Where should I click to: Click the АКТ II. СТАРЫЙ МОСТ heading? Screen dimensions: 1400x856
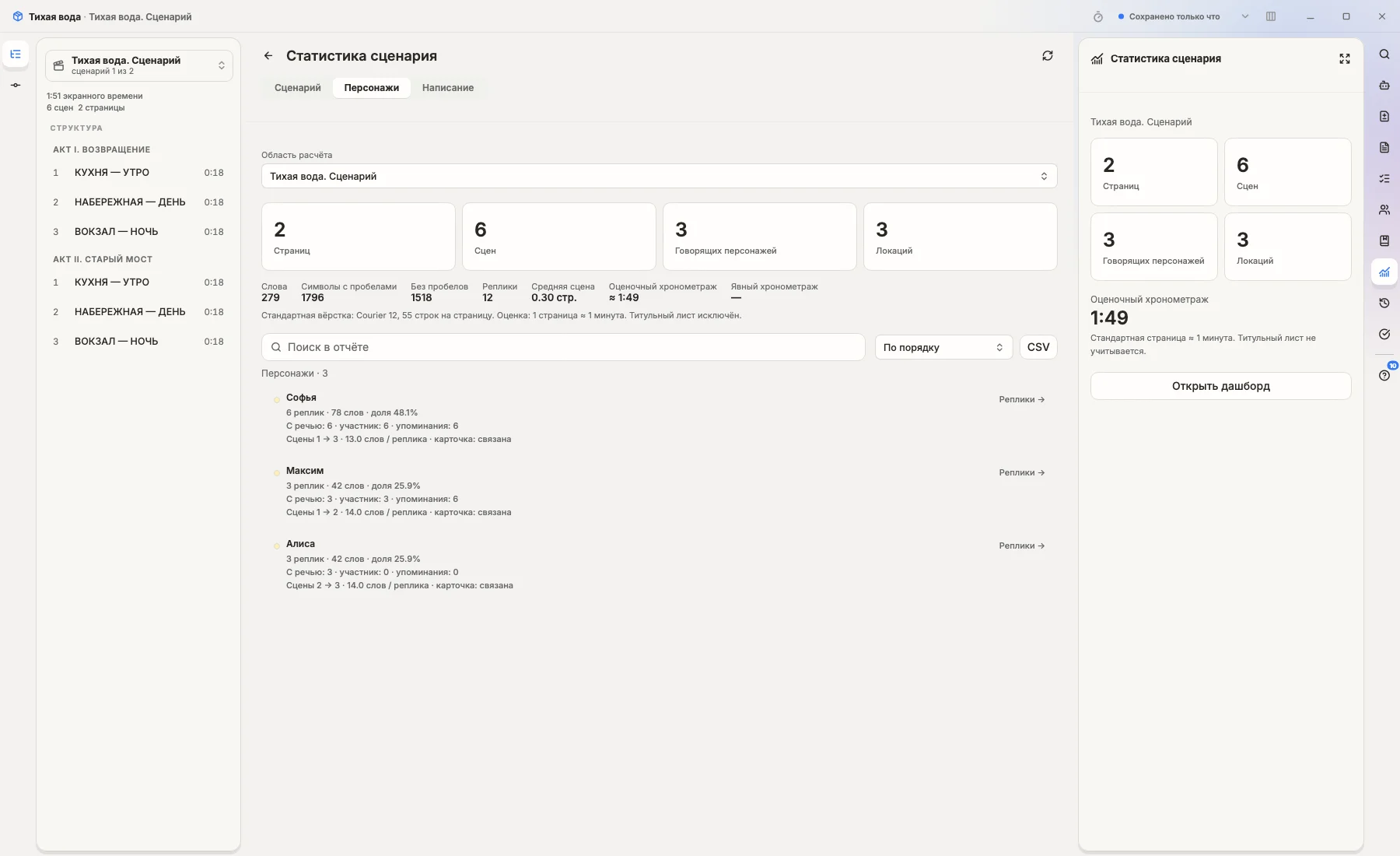click(x=103, y=260)
